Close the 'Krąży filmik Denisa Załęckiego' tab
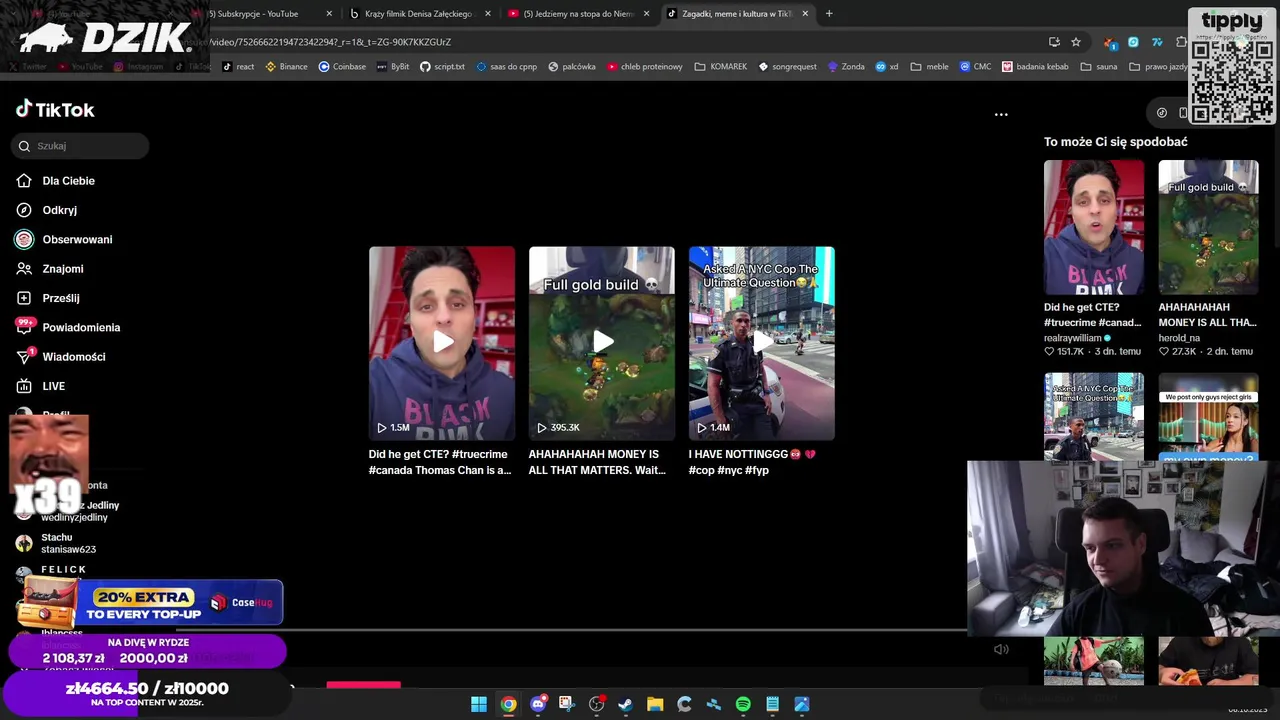Screen dimensions: 1280x720 pyautogui.click(x=488, y=14)
